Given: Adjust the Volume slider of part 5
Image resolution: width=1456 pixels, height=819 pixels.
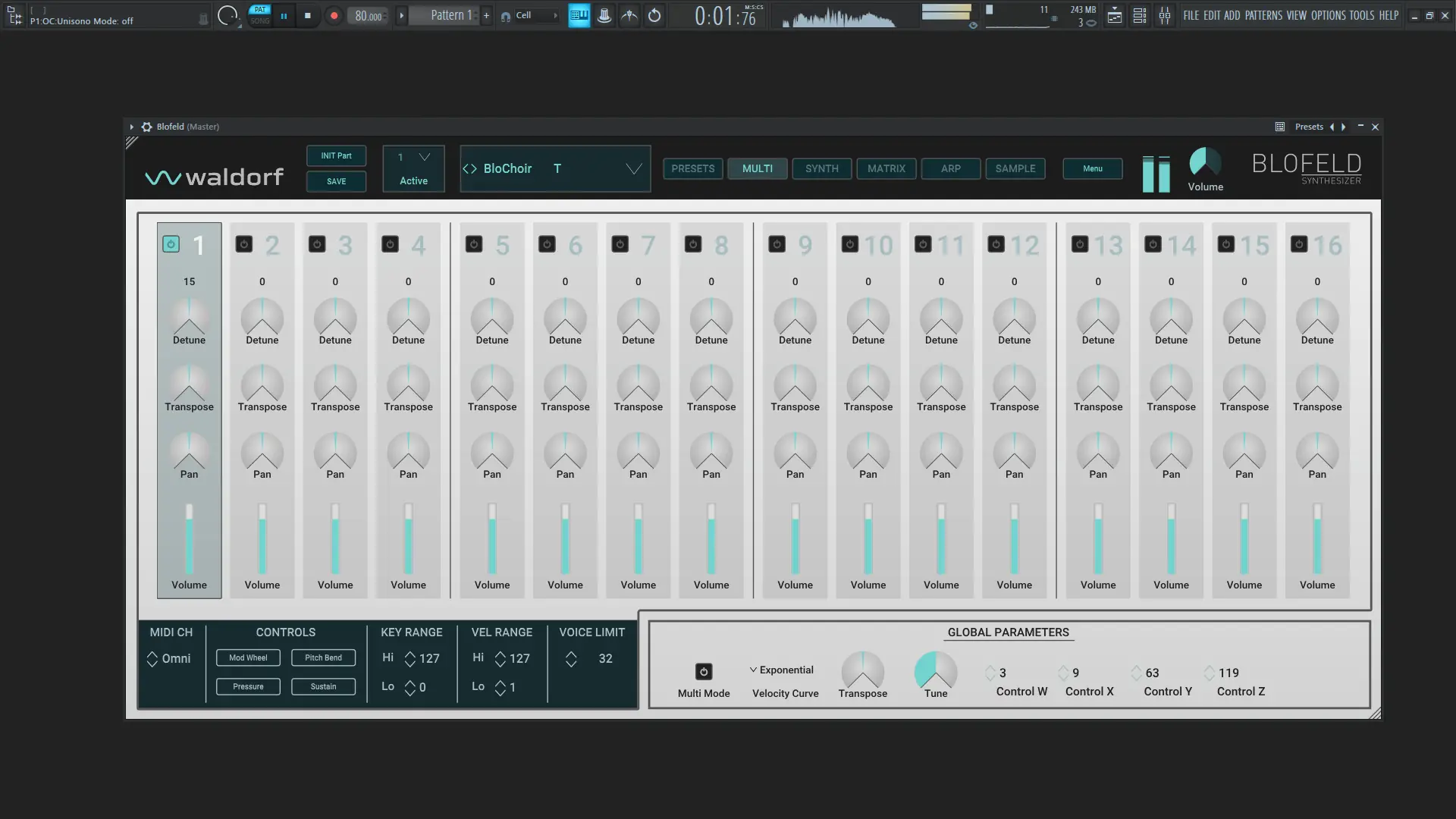Looking at the screenshot, I should pyautogui.click(x=492, y=538).
